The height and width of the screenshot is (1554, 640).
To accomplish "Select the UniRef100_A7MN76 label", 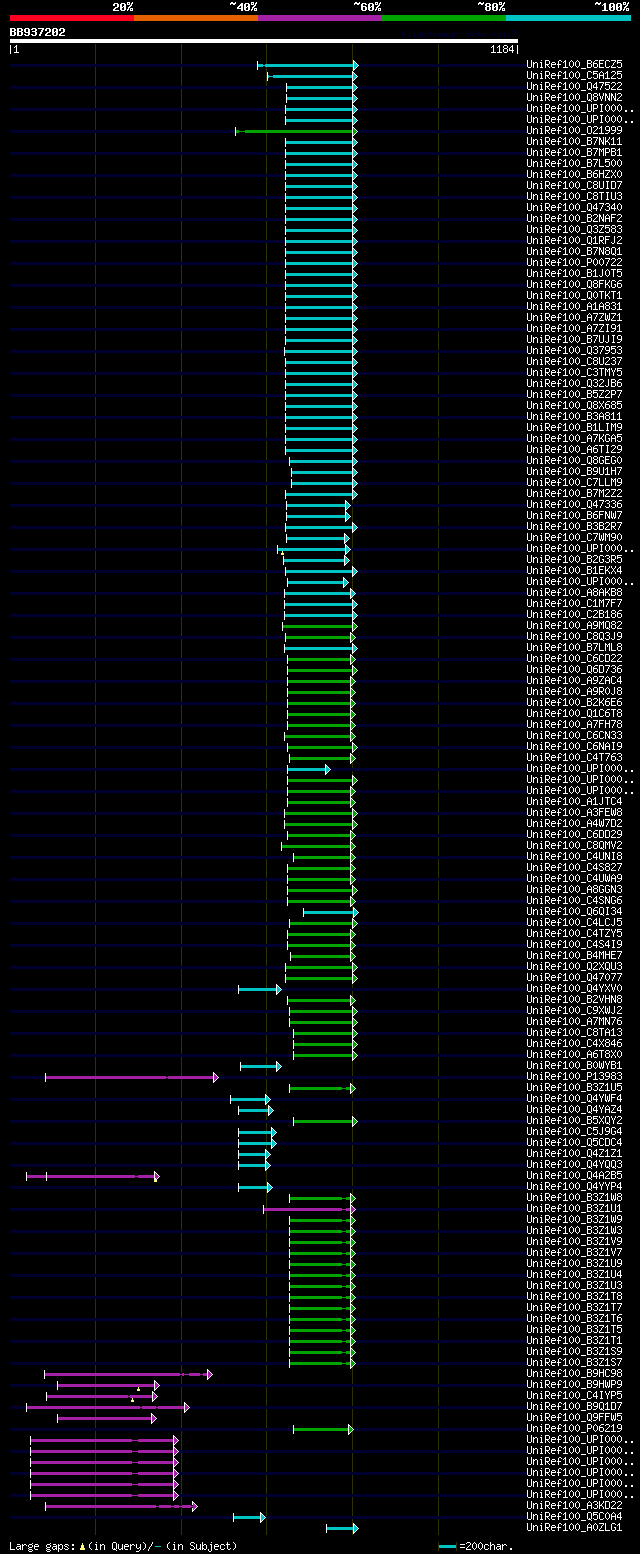I will [x=573, y=1021].
